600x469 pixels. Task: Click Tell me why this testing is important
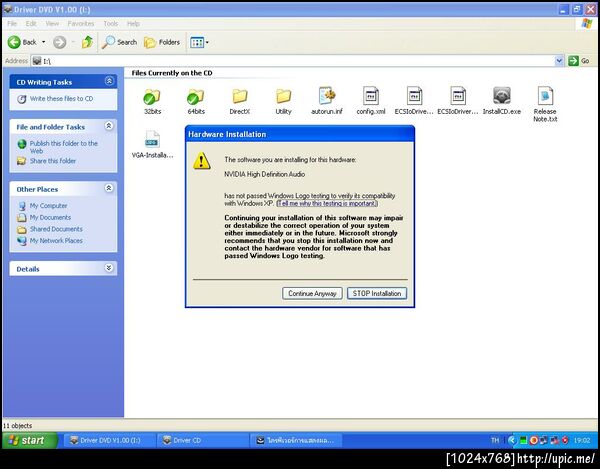(x=327, y=203)
